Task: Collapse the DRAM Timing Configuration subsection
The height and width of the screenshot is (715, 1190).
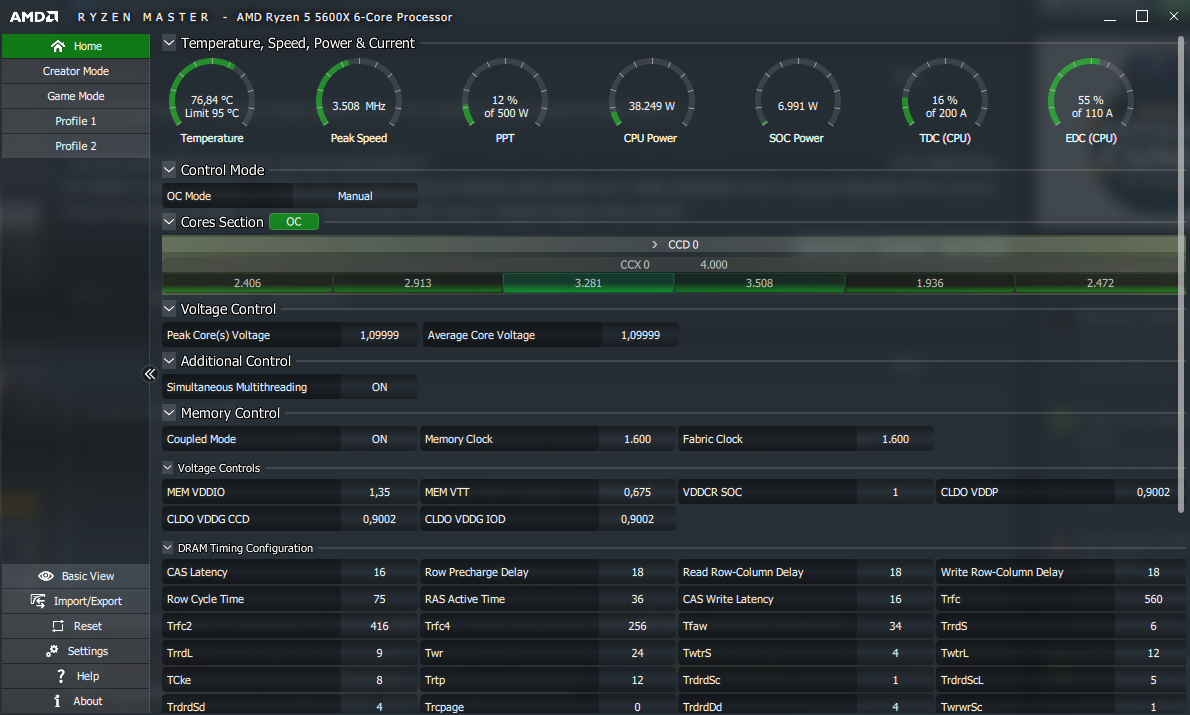Action: pos(168,547)
